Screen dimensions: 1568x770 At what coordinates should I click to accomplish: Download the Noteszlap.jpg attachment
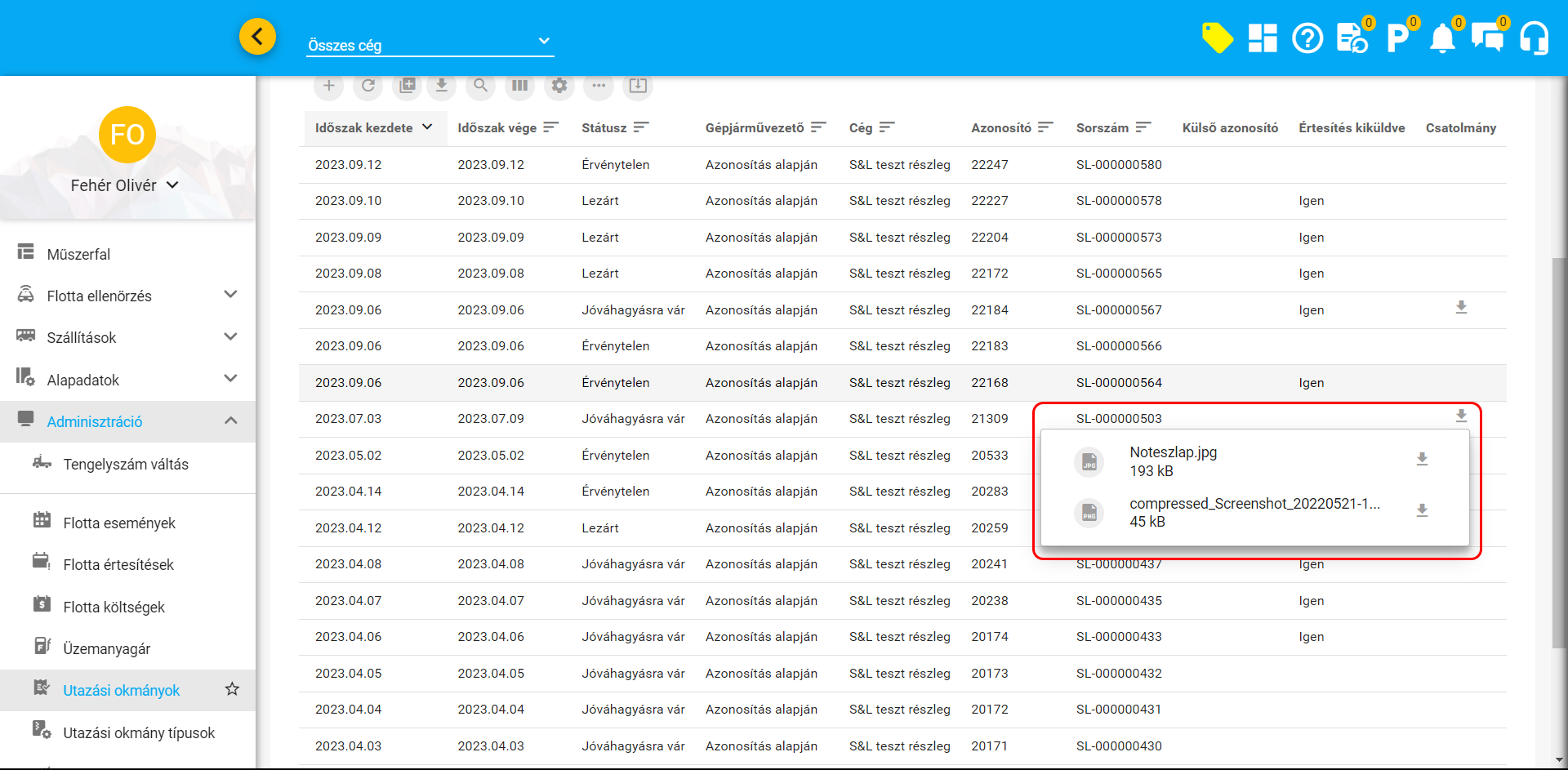tap(1422, 460)
